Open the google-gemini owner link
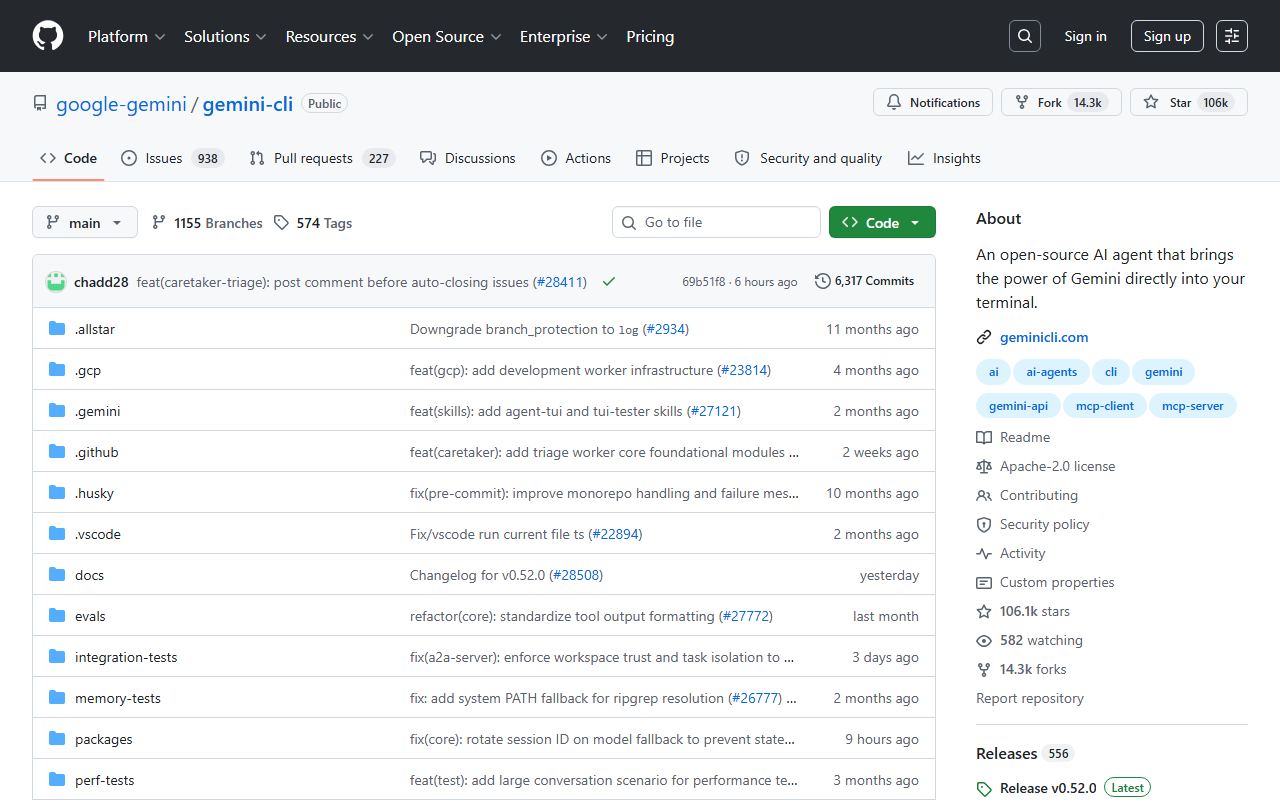Image resolution: width=1280 pixels, height=800 pixels. (x=121, y=104)
